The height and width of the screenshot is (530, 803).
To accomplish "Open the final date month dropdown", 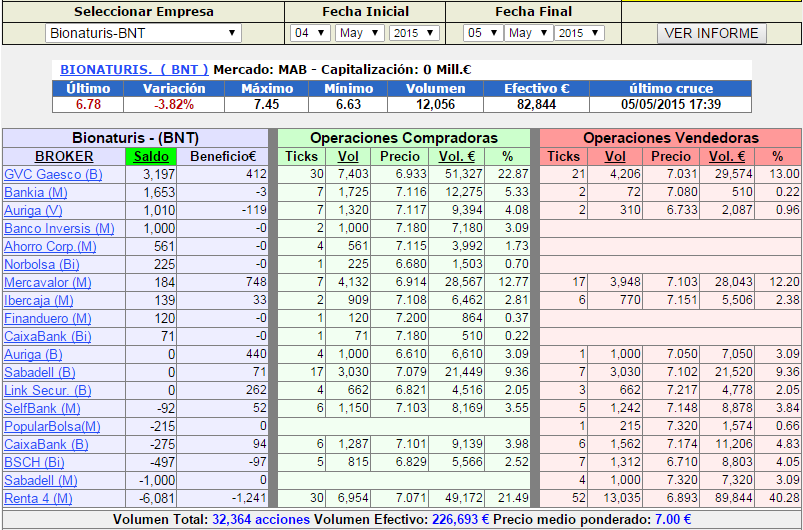I will click(x=529, y=33).
